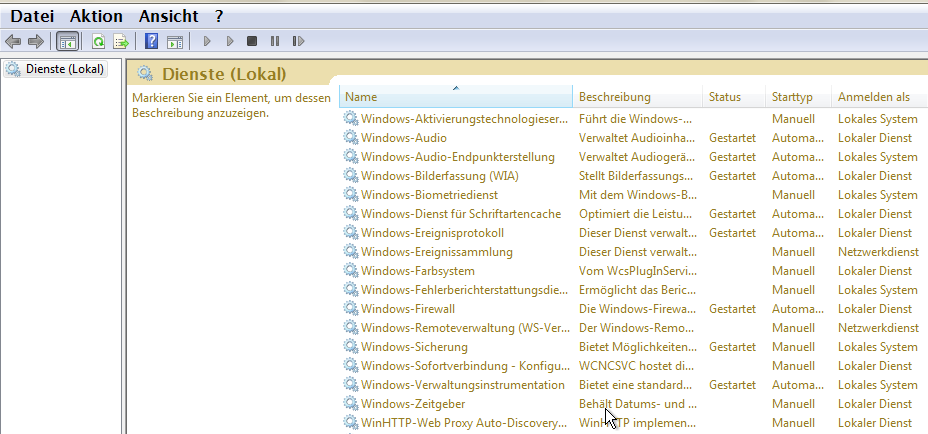Select Dienste (Lokal) in the left tree
Viewport: 928px width, 434px height.
click(x=56, y=69)
